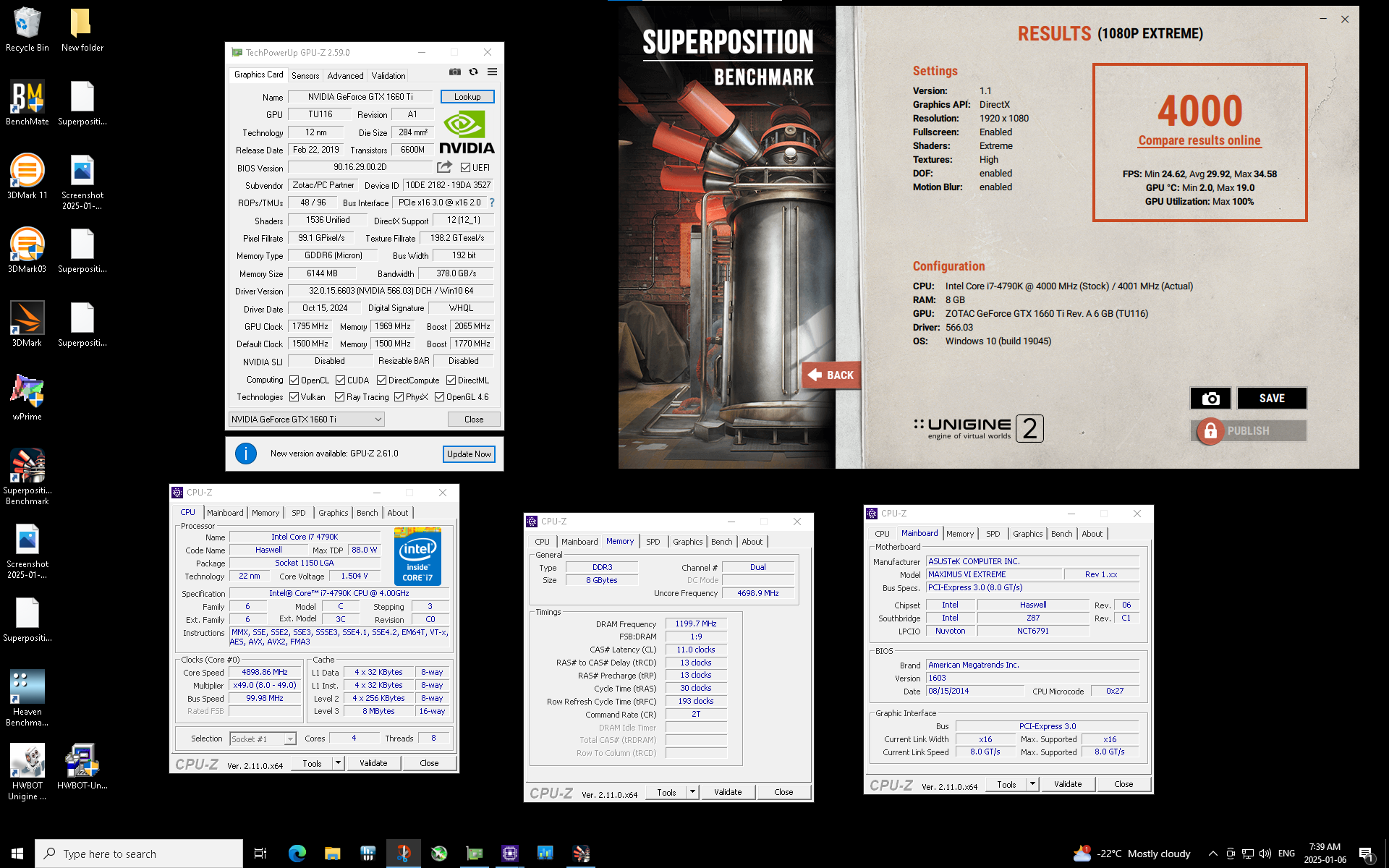Screen dimensions: 1389x868
Task: Click the locked Publish icon
Action: tap(1210, 431)
